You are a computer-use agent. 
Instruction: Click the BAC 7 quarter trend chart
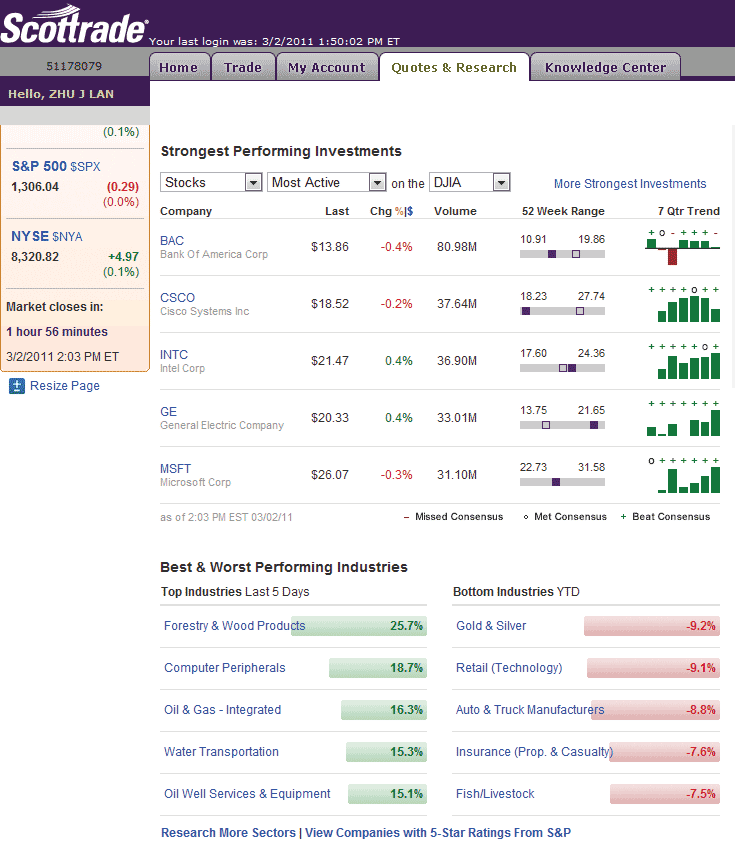pyautogui.click(x=683, y=247)
